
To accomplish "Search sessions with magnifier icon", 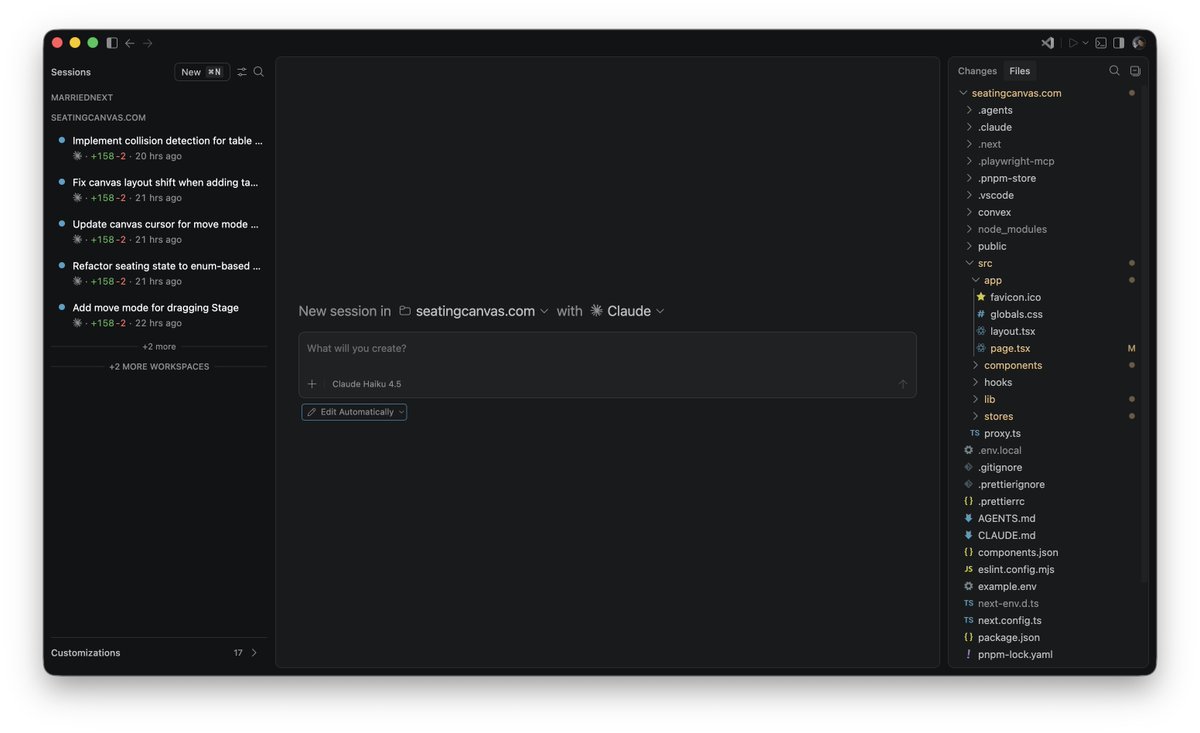I will [x=259, y=72].
